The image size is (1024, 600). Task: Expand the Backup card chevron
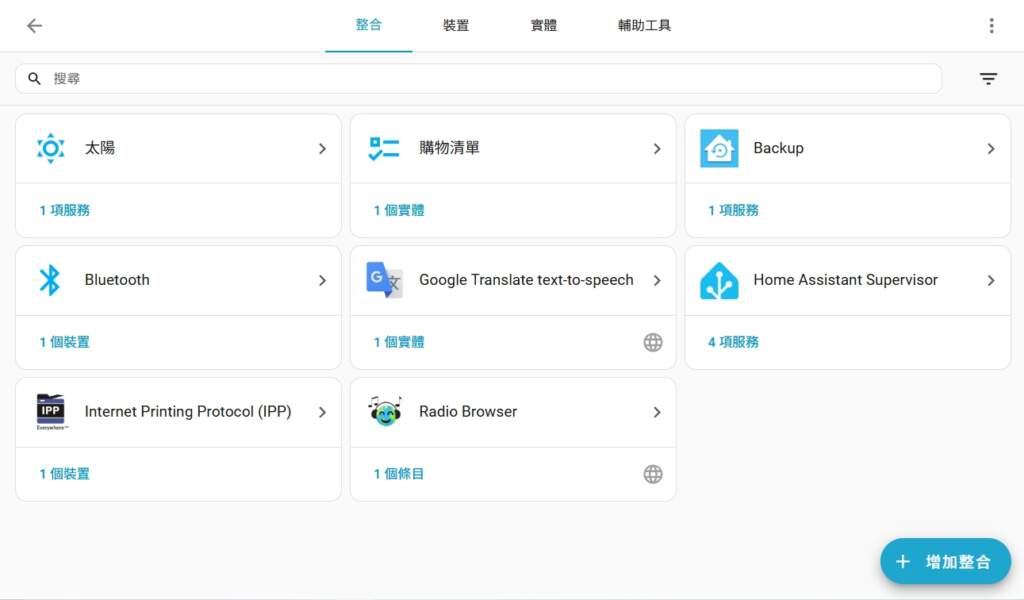tap(991, 148)
